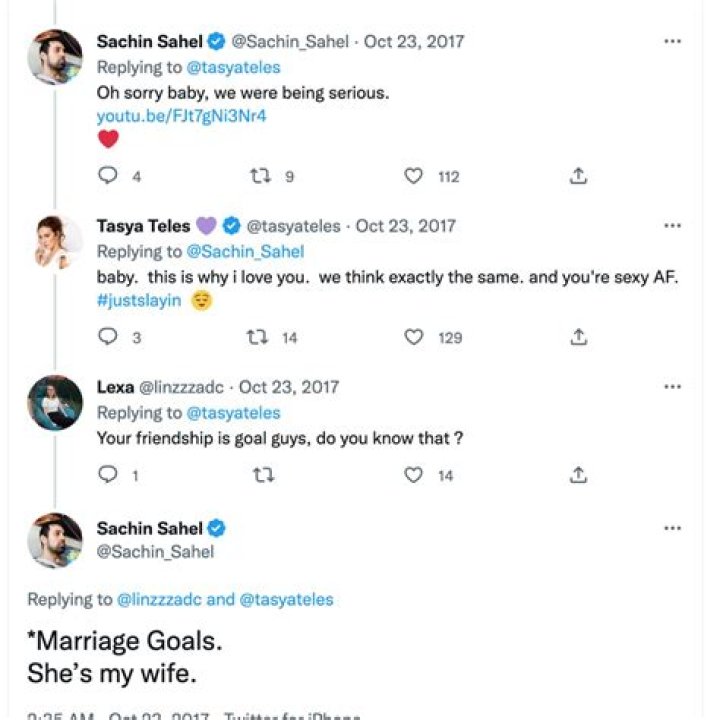The height and width of the screenshot is (720, 720).
Task: Open the #justslayin hashtag
Action: pyautogui.click(x=139, y=301)
